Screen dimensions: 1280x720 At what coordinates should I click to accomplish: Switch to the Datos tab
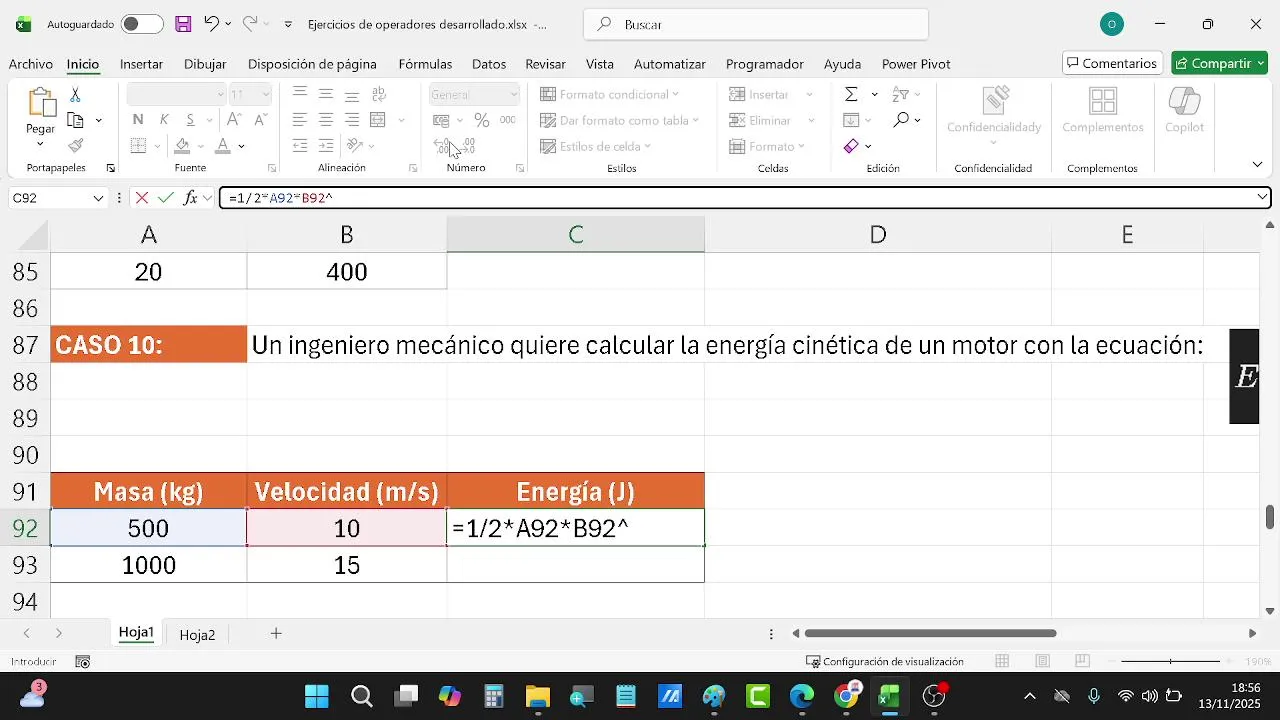[x=489, y=64]
